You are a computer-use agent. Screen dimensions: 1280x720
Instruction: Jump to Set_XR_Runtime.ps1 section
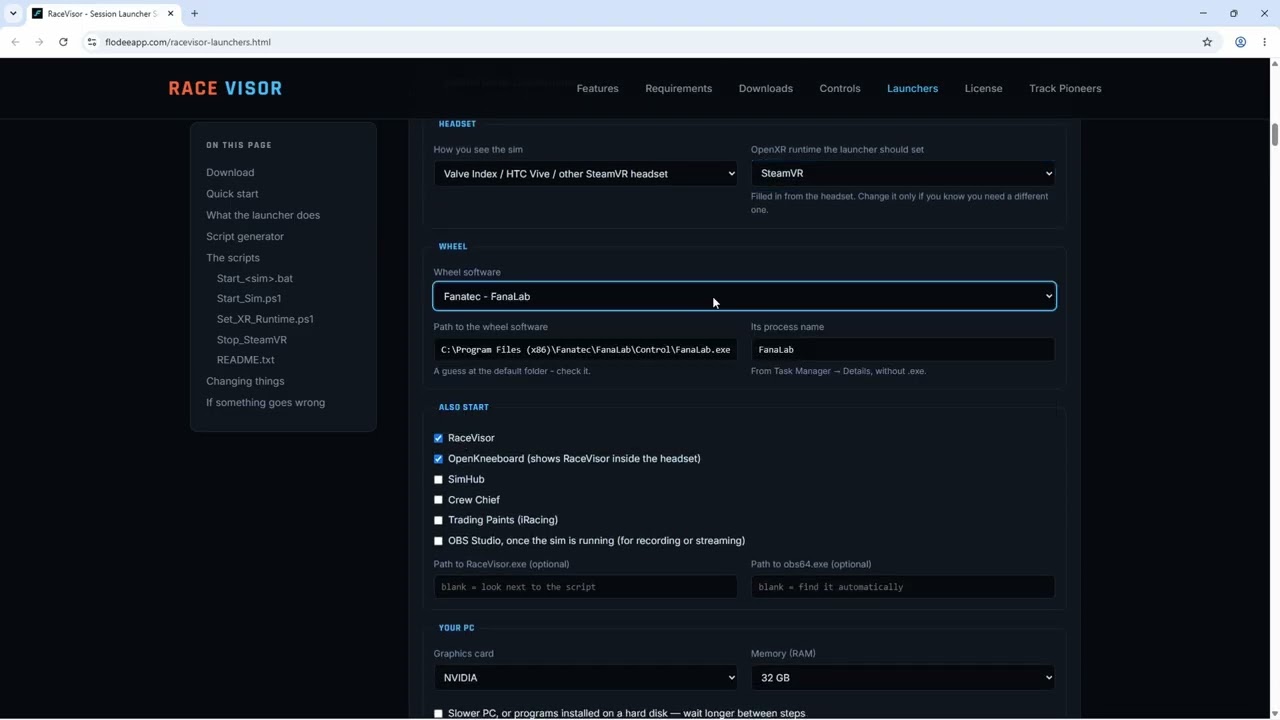[265, 319]
